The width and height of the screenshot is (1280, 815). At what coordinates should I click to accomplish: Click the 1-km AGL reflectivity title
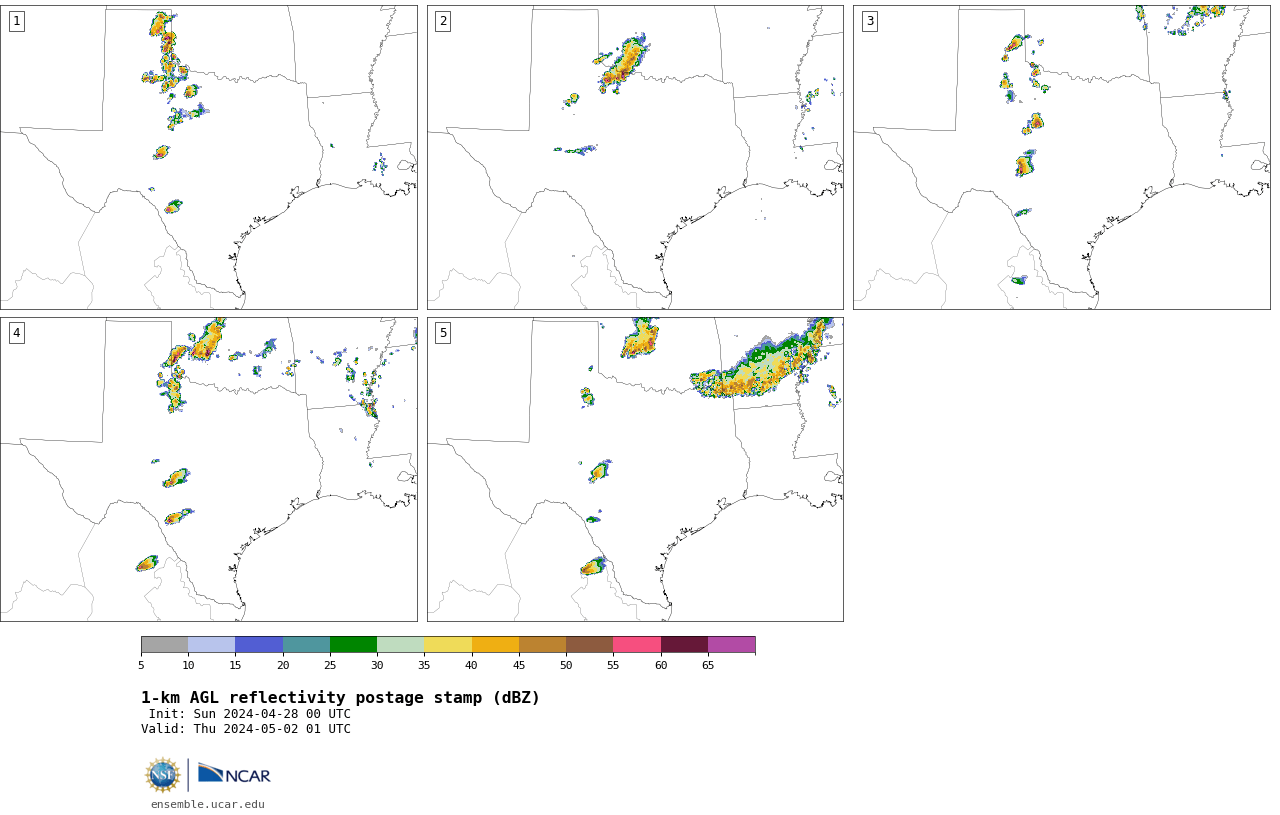click(340, 698)
